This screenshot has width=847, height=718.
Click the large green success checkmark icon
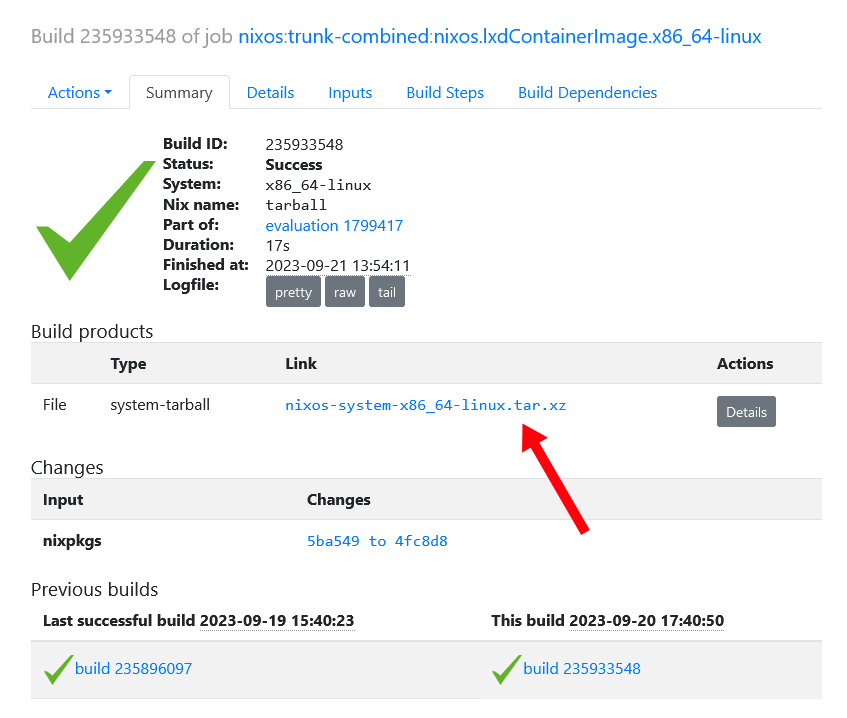tap(95, 220)
